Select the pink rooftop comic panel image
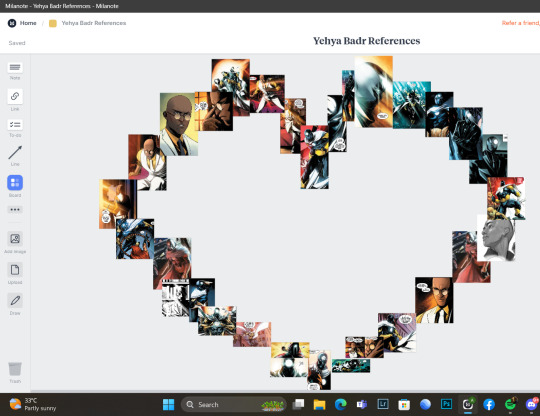The height and width of the screenshot is (416, 540). [x=252, y=334]
